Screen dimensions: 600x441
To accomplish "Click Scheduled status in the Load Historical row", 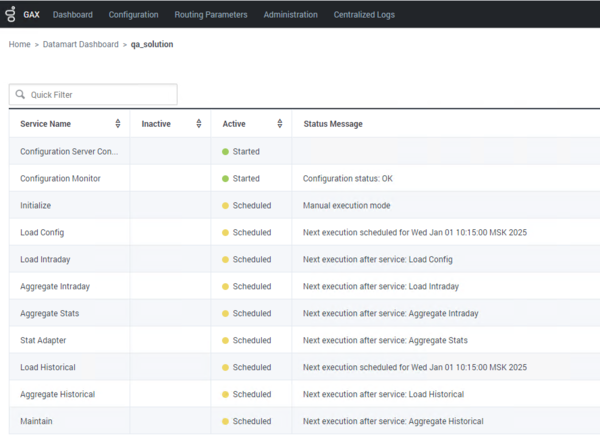I will coord(252,367).
